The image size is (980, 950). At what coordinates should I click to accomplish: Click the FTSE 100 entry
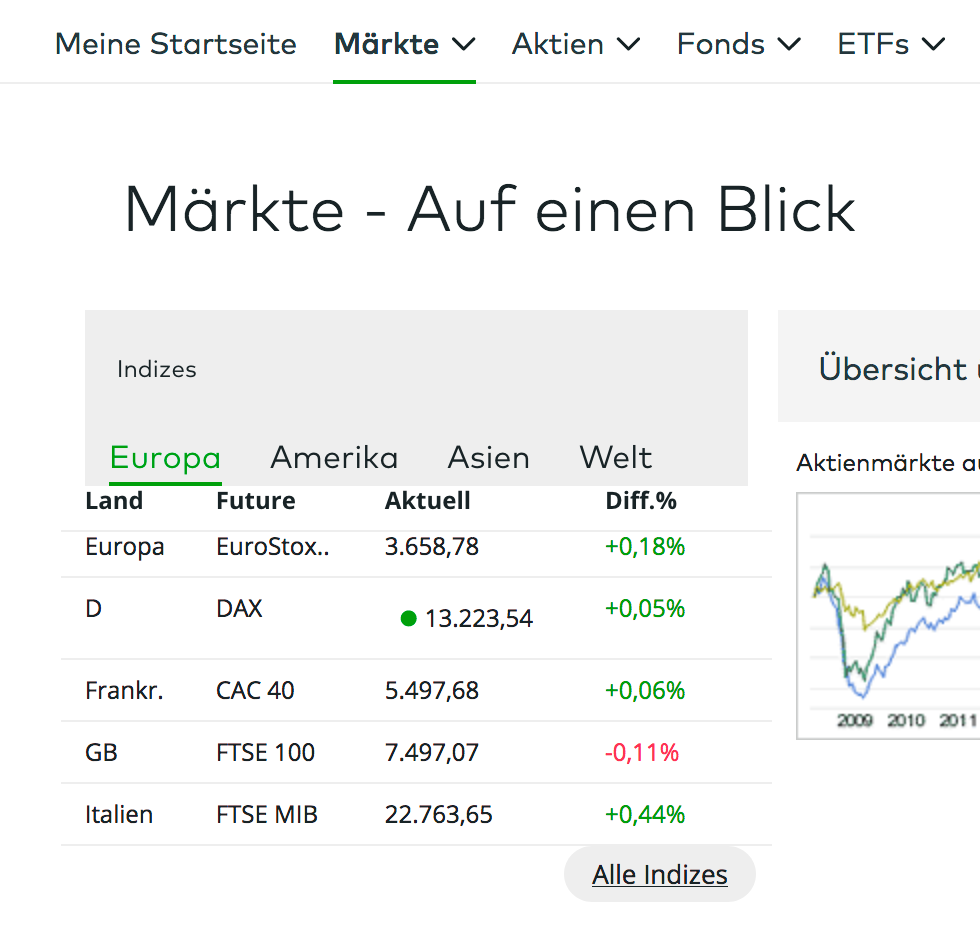pyautogui.click(x=263, y=752)
